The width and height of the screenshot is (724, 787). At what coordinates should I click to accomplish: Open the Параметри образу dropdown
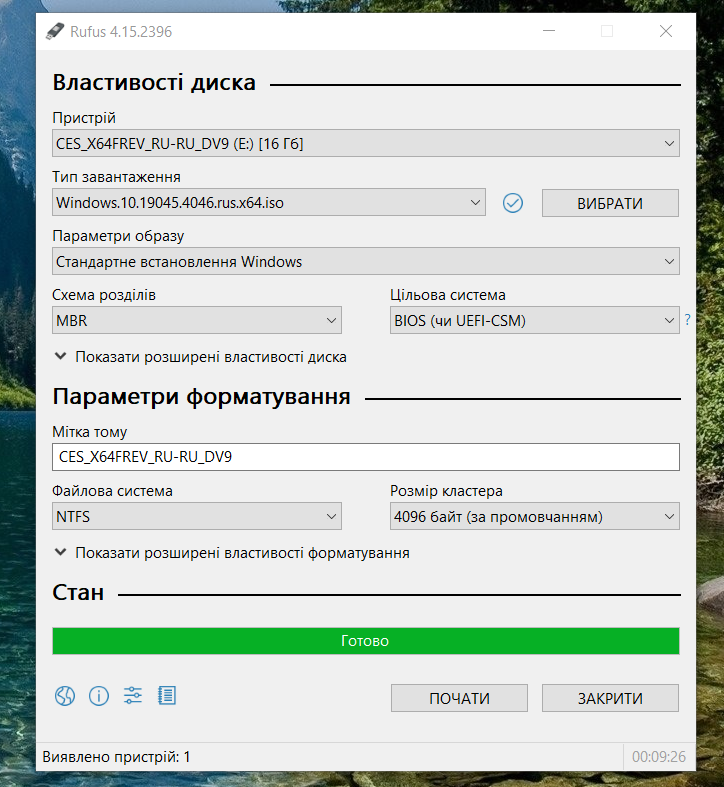pyautogui.click(x=366, y=261)
